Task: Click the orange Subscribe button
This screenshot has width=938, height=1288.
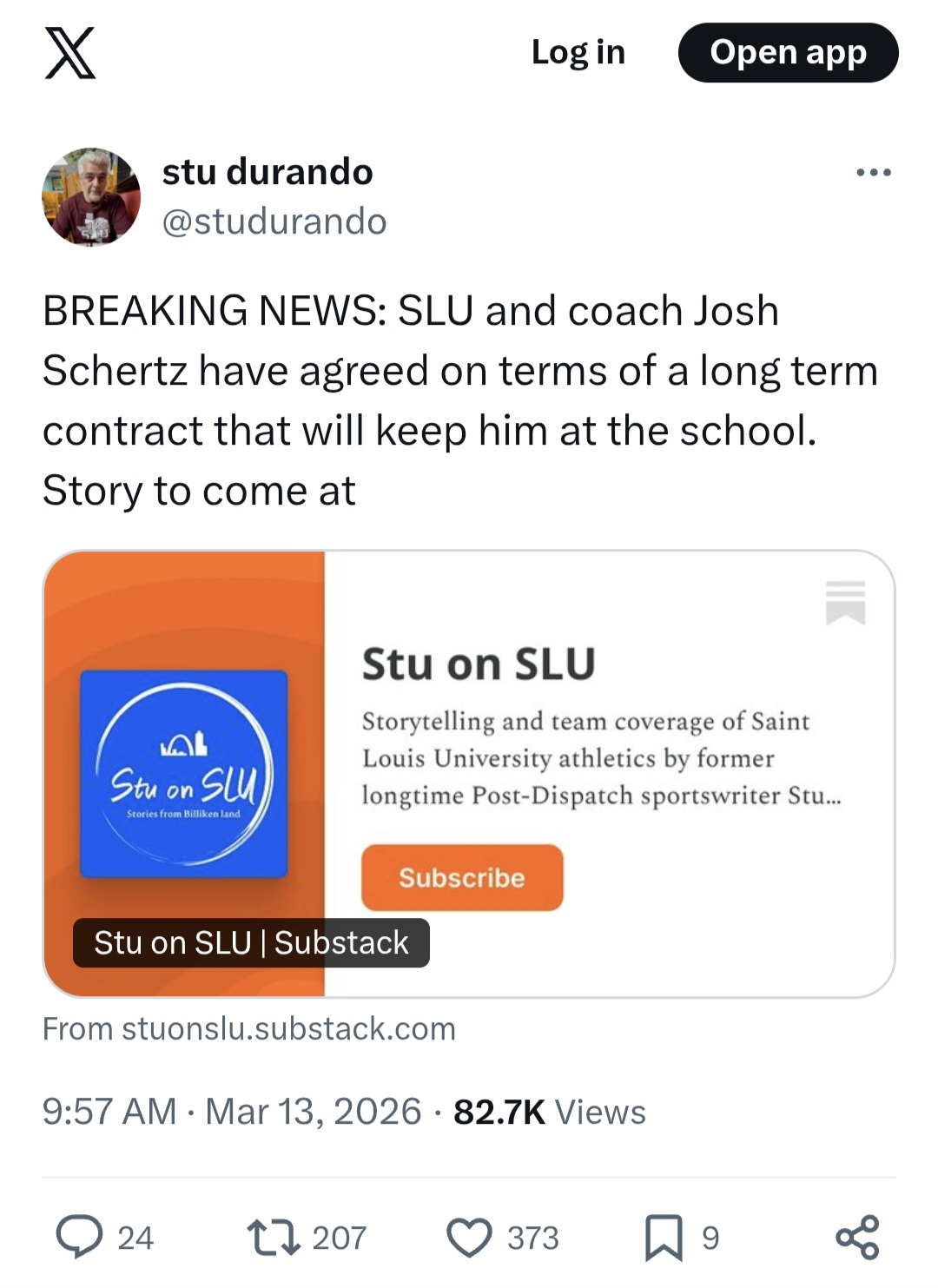Action: point(462,877)
